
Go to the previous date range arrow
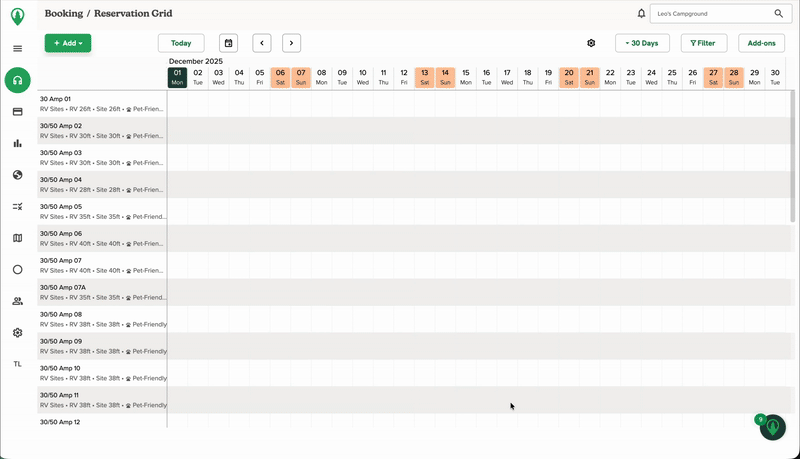point(262,43)
